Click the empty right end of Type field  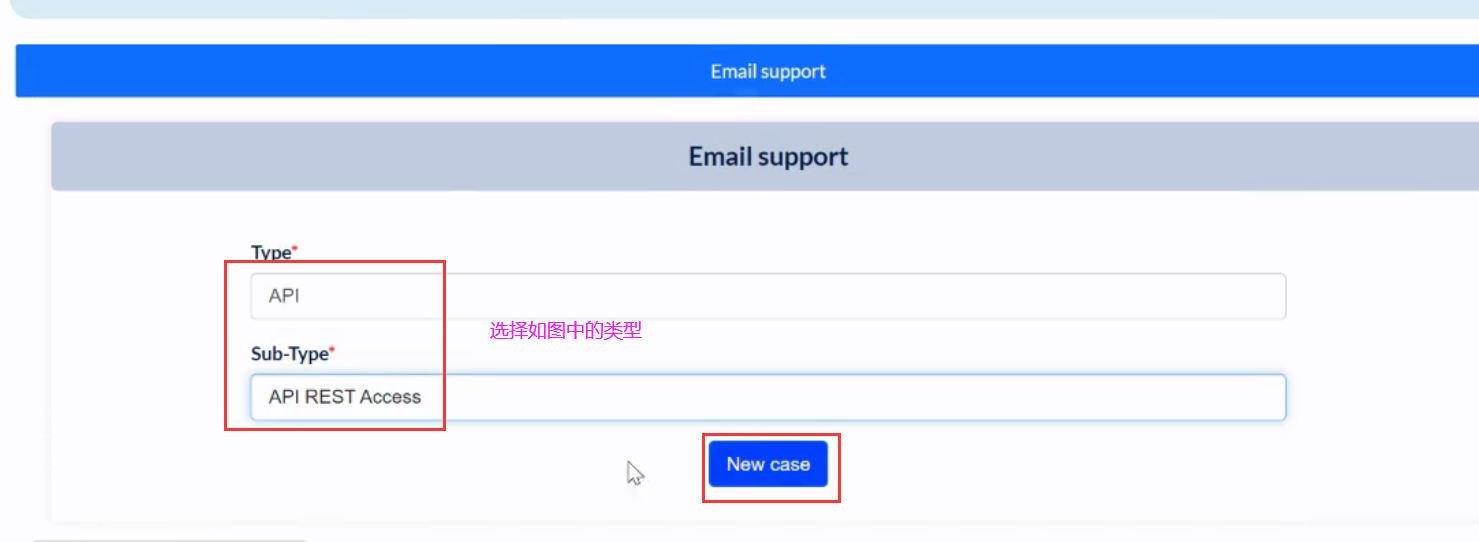click(1200, 296)
